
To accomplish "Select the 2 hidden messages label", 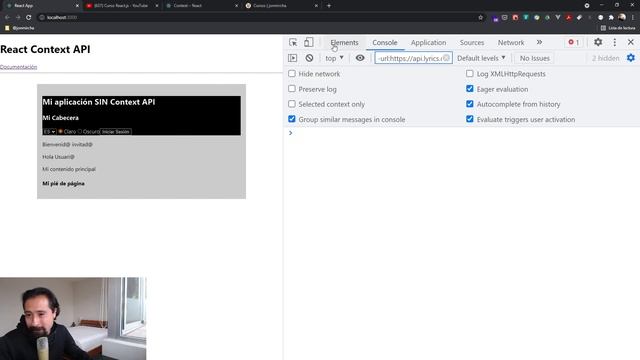I will (605, 58).
